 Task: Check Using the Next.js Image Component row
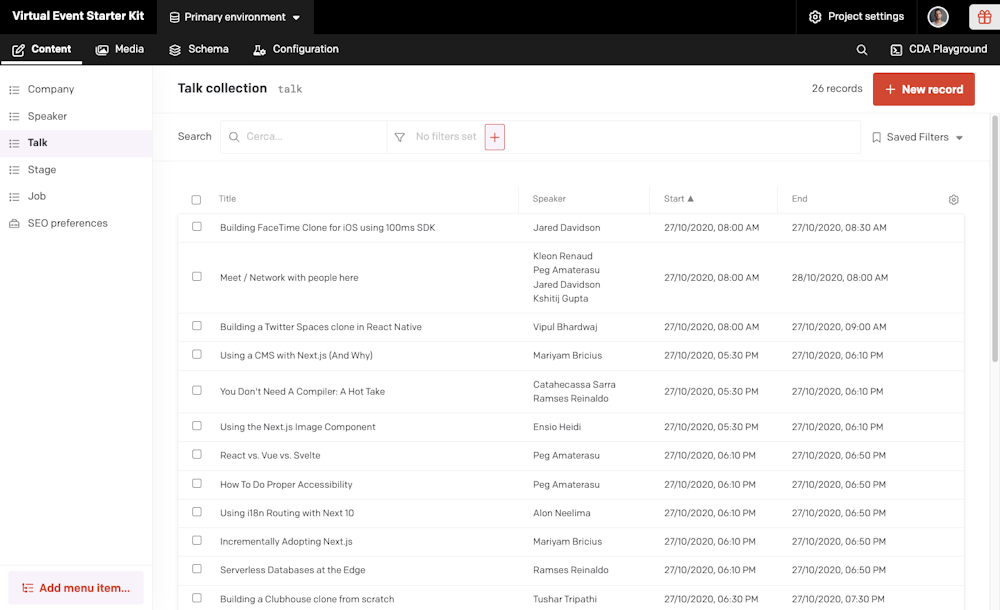196,426
